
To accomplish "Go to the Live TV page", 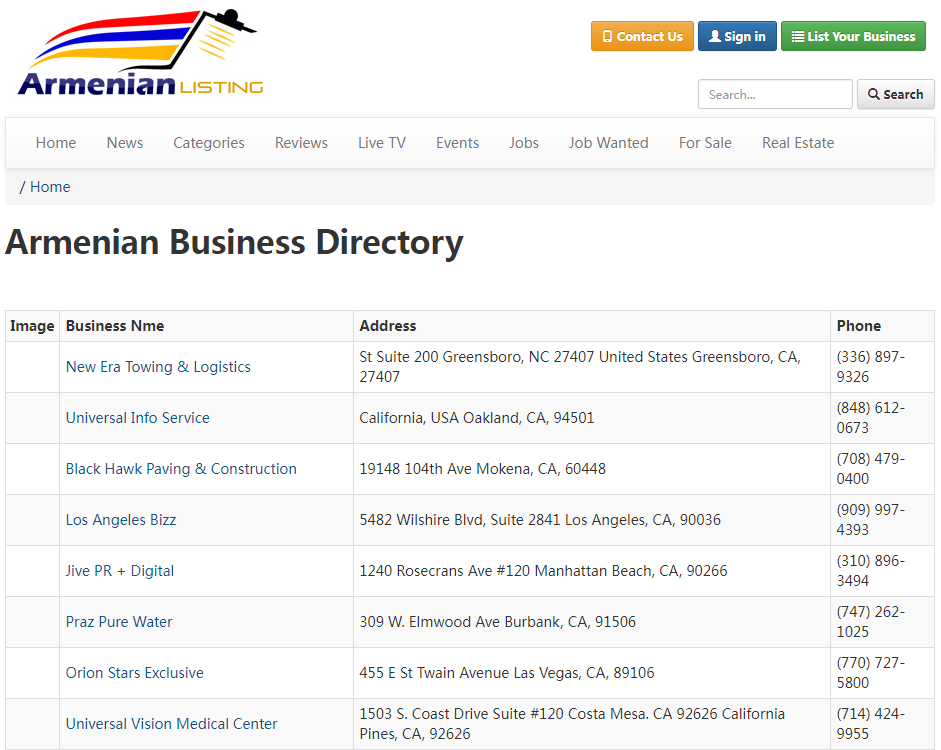I will point(382,143).
